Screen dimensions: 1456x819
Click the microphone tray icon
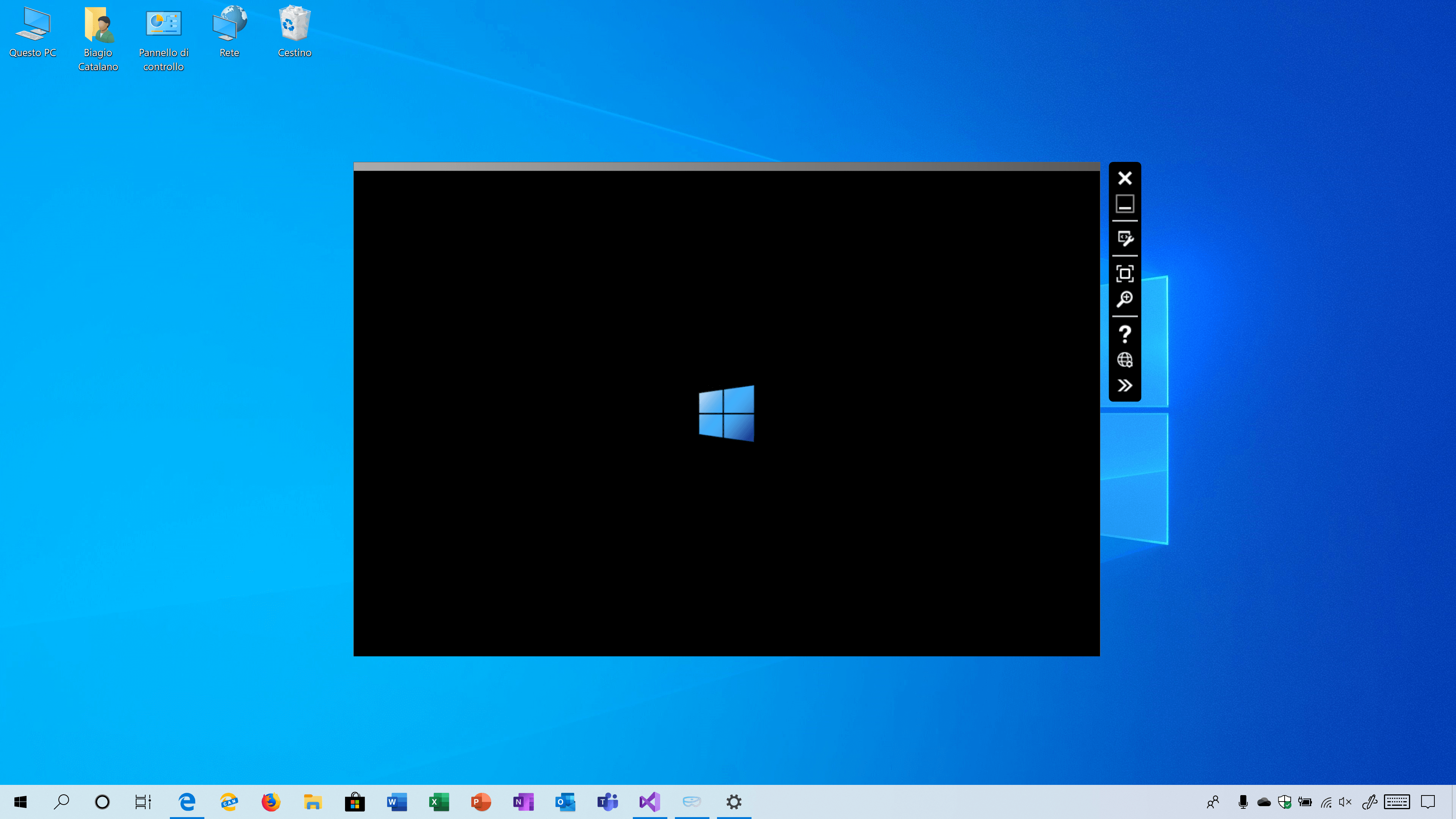1243,802
